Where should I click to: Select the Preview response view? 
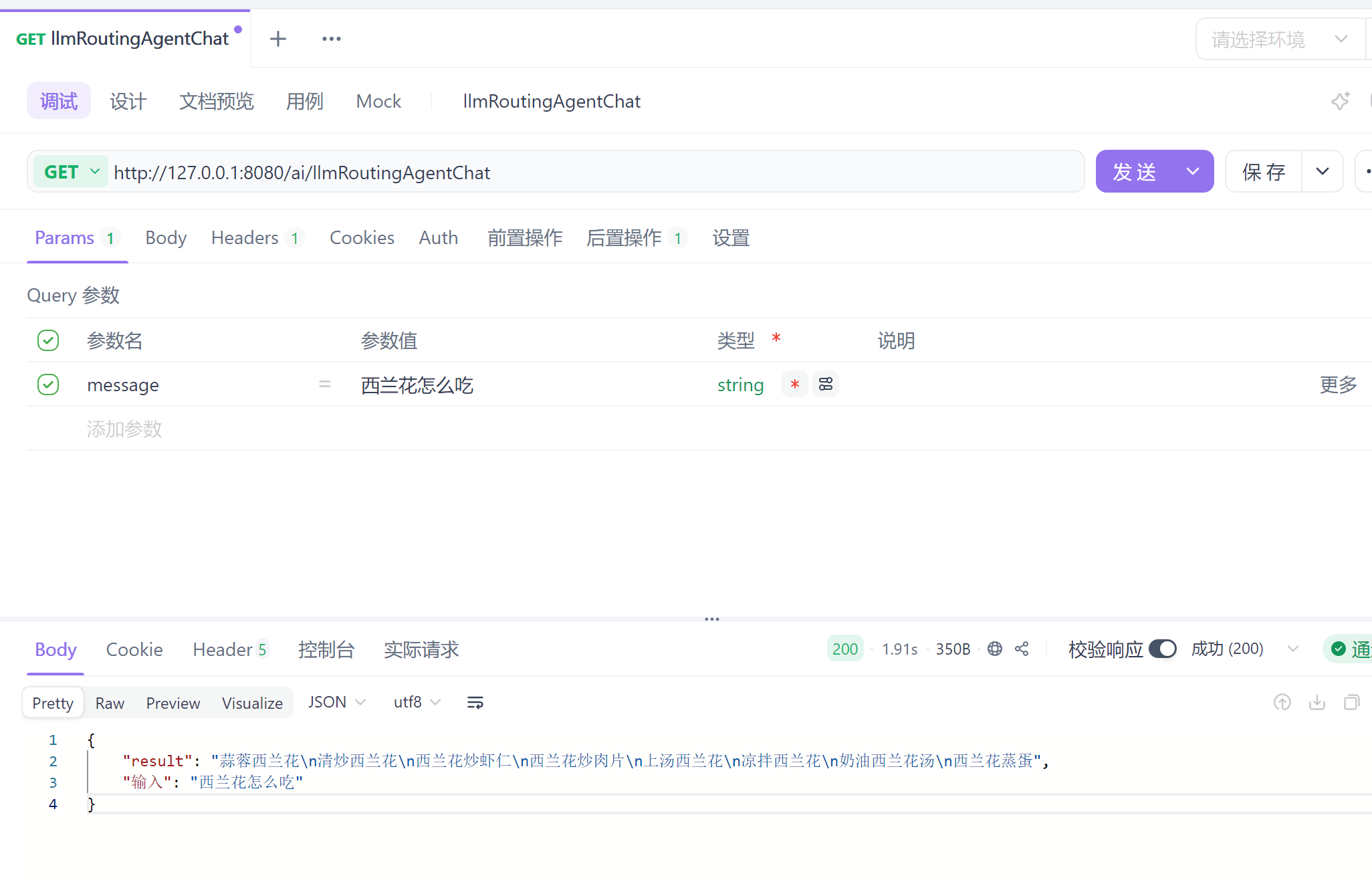click(x=173, y=703)
